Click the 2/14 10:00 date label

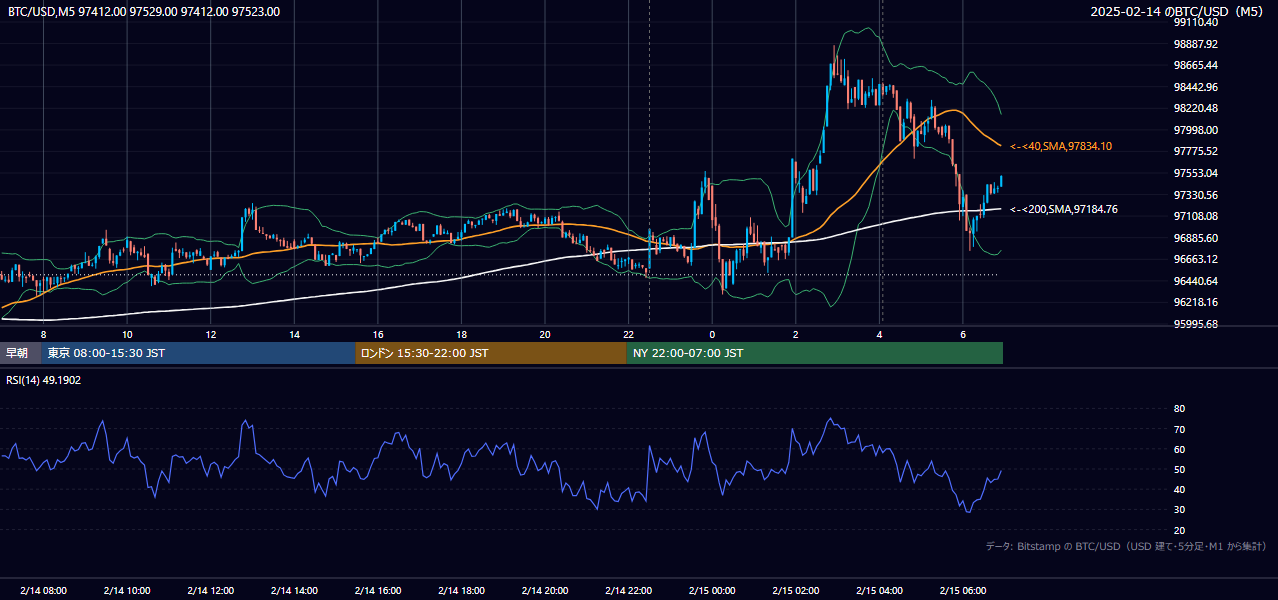[x=127, y=590]
